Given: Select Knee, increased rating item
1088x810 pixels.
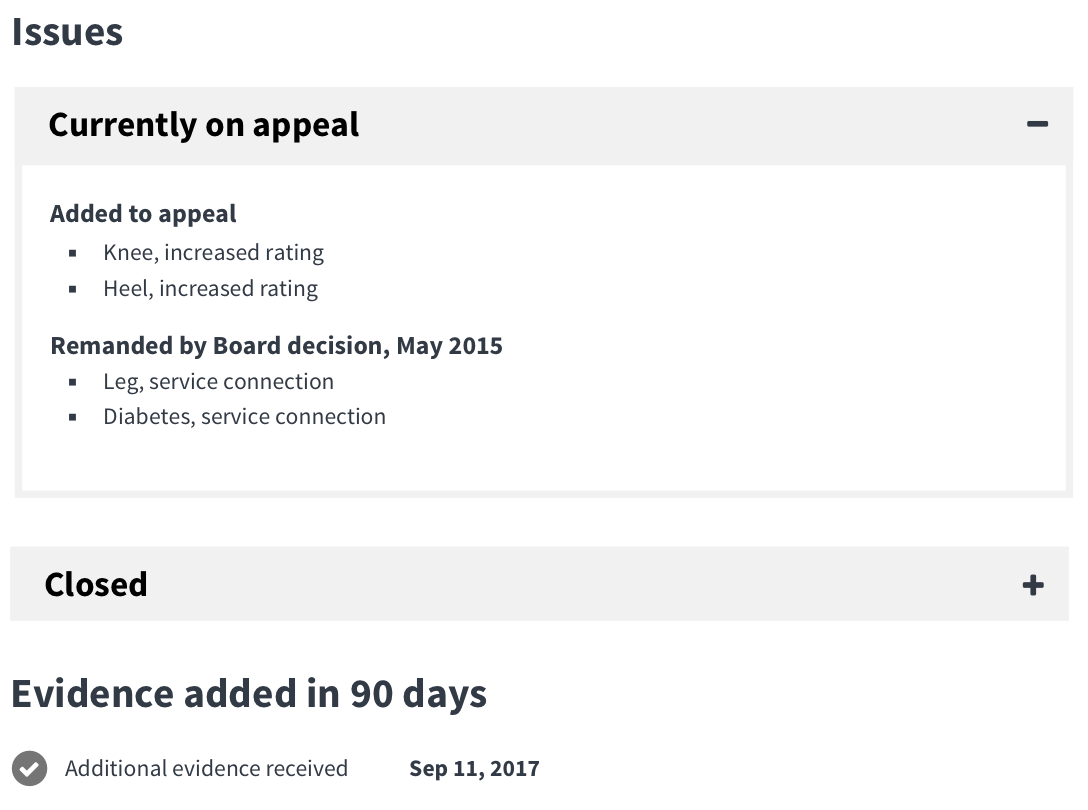Looking at the screenshot, I should [213, 253].
